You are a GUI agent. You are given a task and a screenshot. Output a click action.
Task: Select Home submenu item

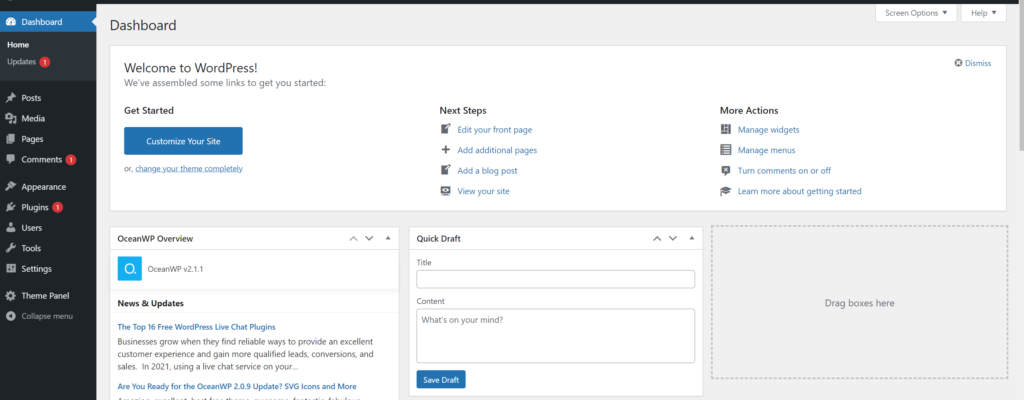point(18,44)
